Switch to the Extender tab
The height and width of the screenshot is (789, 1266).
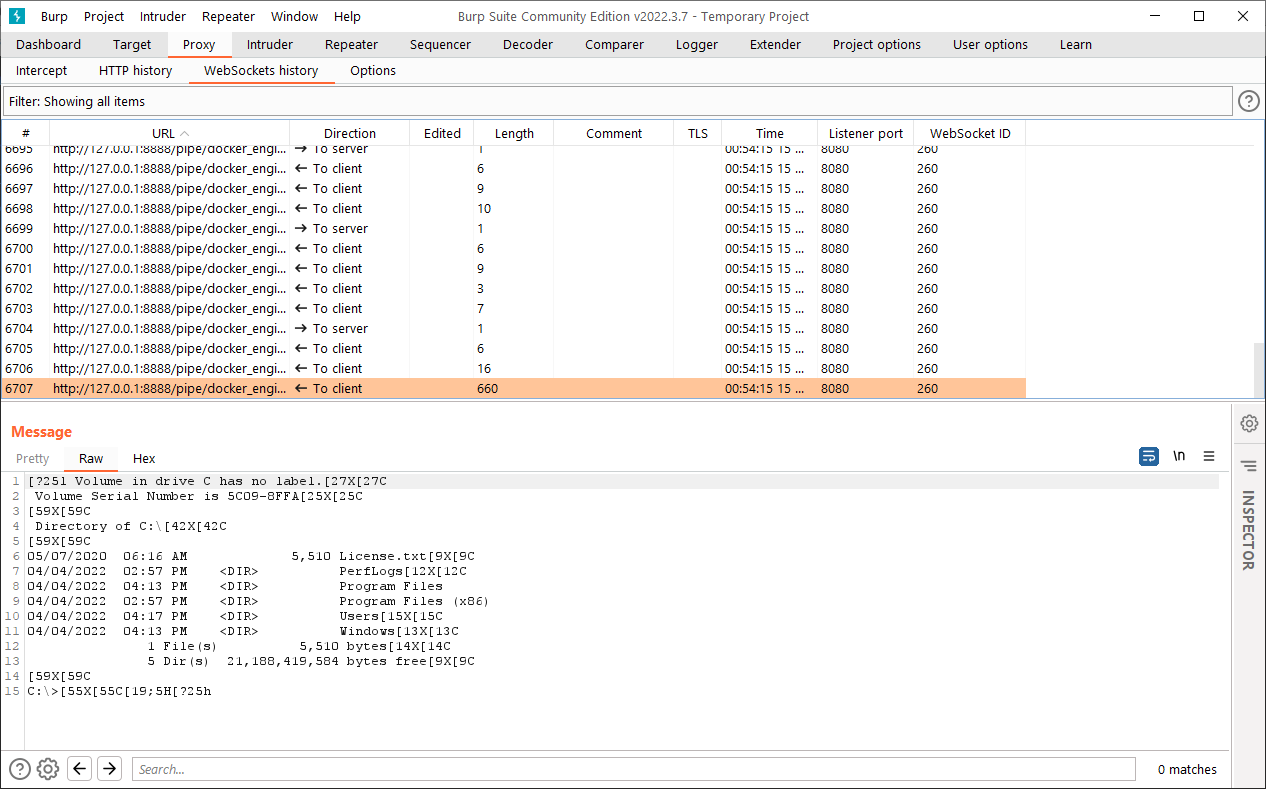(x=775, y=44)
